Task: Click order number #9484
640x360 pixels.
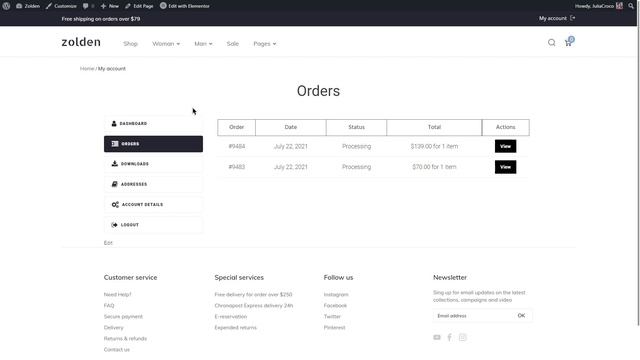Action: (x=237, y=146)
